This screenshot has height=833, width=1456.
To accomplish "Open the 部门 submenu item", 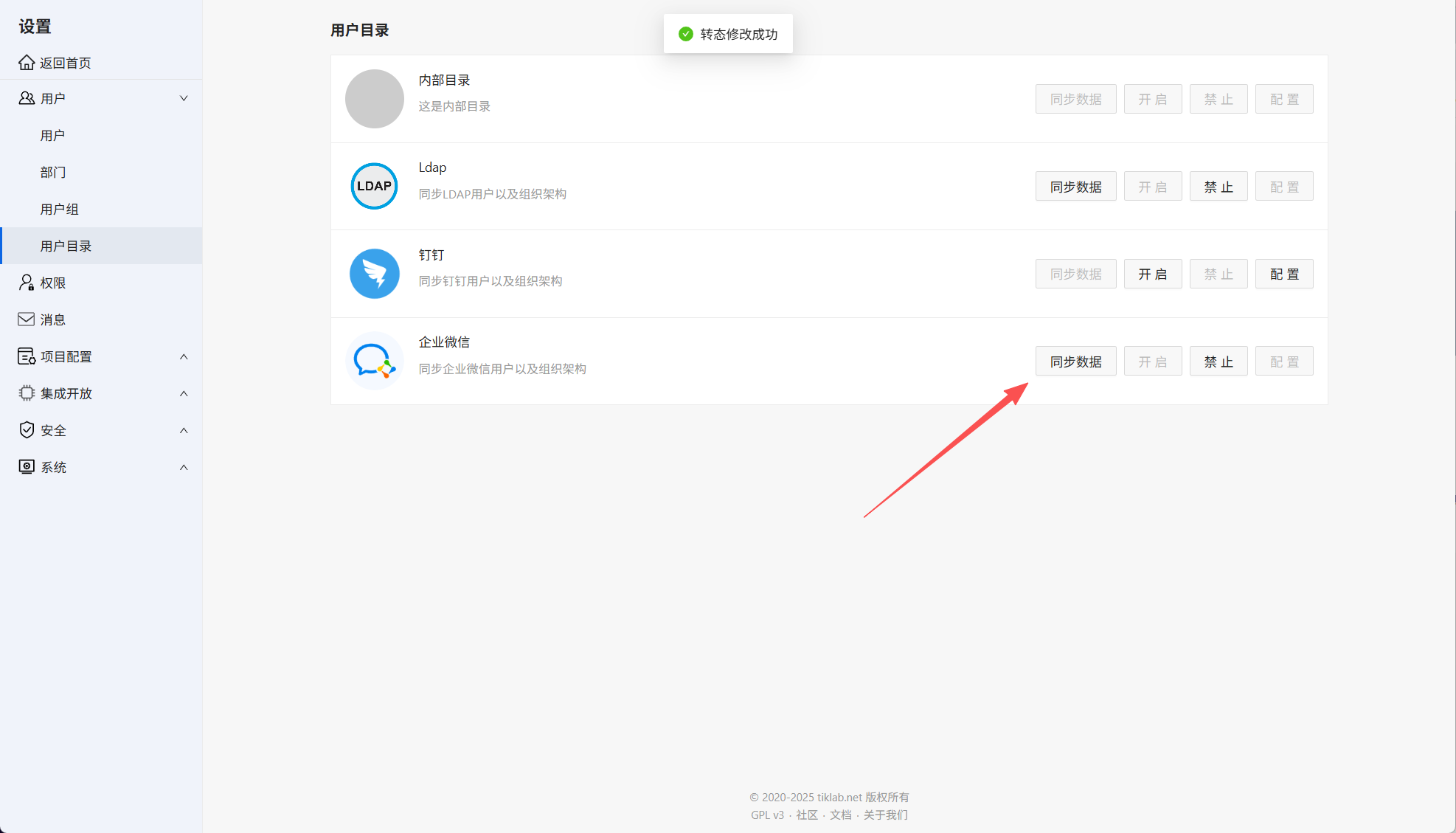I will pos(53,172).
